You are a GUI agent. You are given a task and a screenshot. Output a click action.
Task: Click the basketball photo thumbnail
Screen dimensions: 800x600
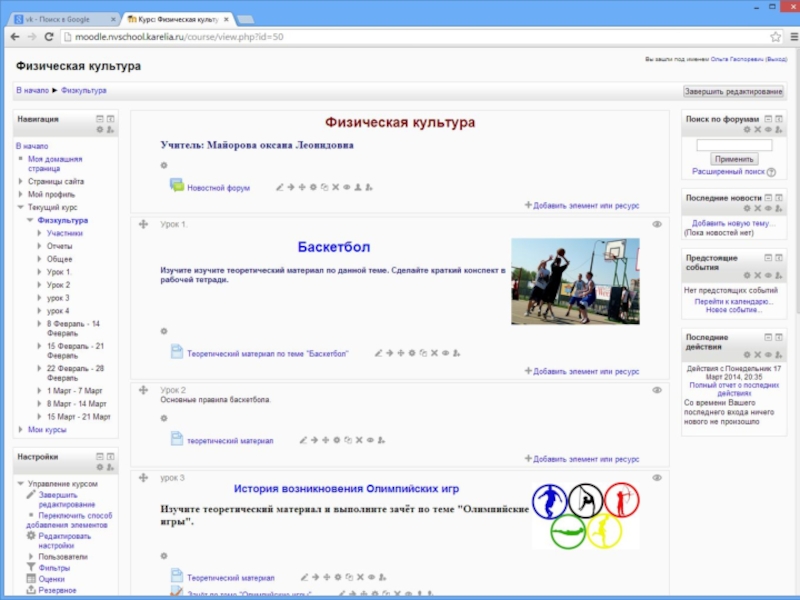point(575,281)
